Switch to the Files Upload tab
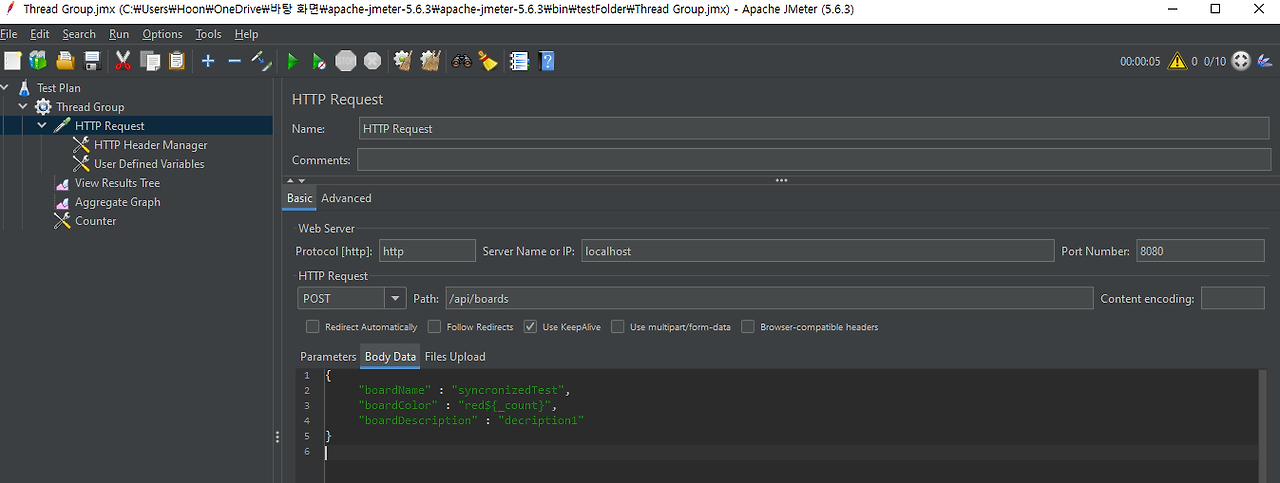The height and width of the screenshot is (483, 1280). coord(455,356)
